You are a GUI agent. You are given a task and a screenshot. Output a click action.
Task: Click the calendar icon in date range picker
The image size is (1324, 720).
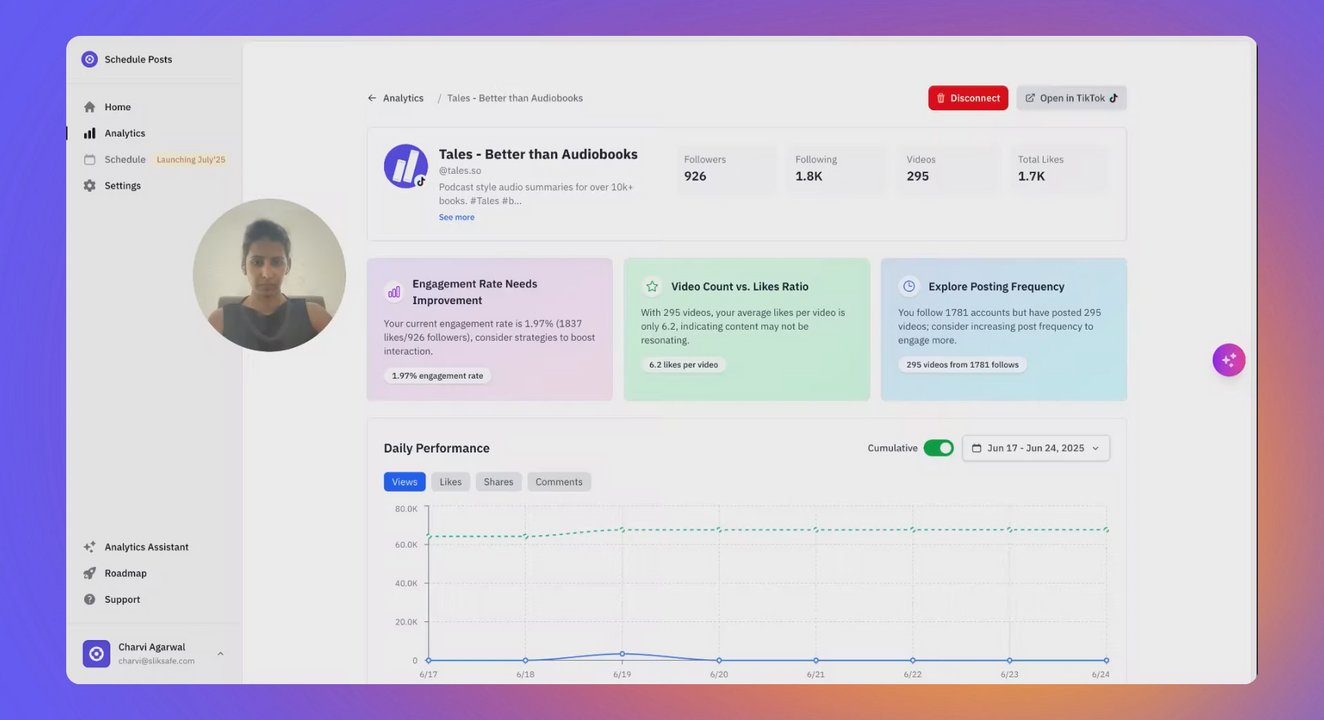(977, 448)
